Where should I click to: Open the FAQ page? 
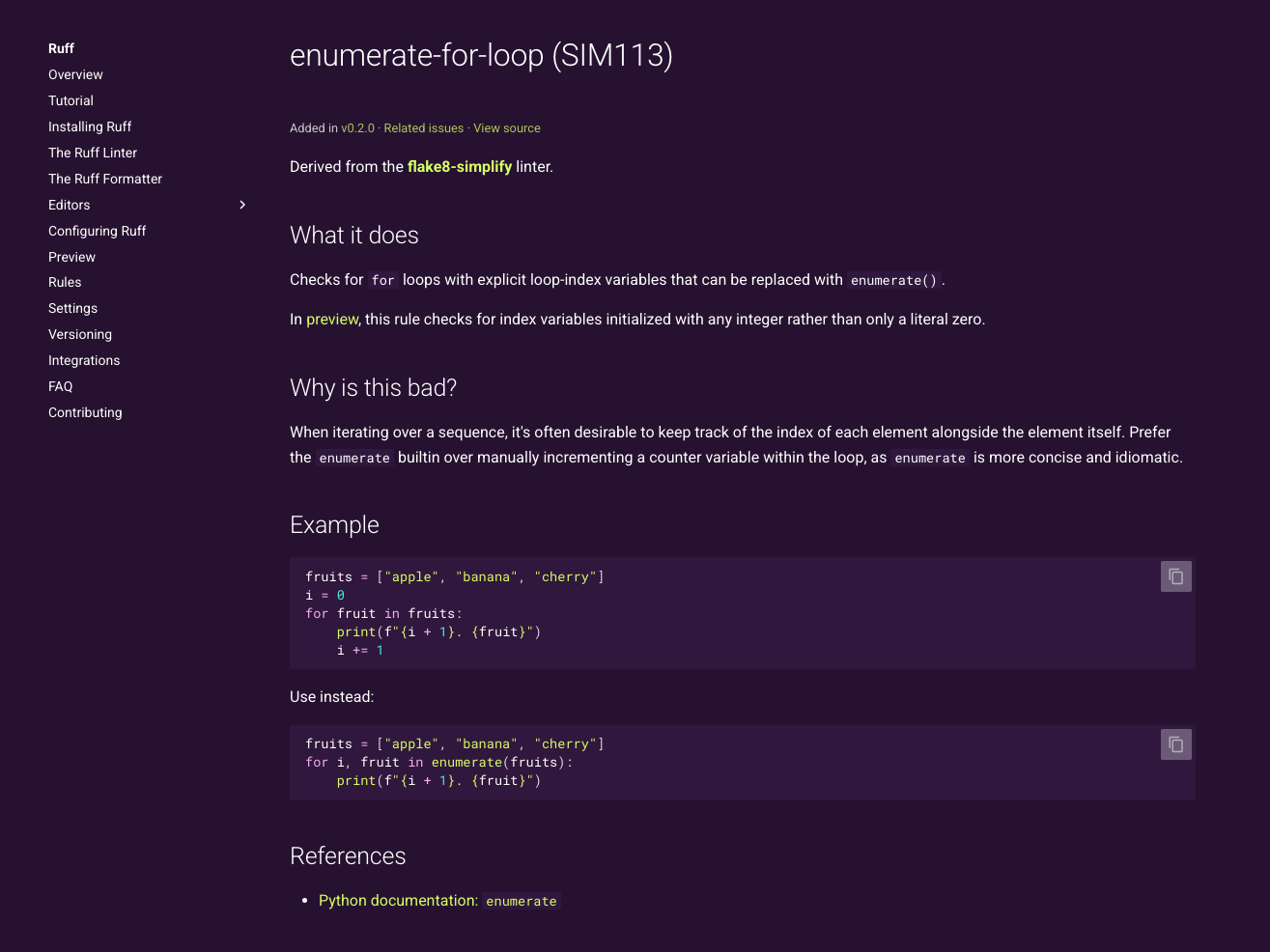[x=60, y=386]
